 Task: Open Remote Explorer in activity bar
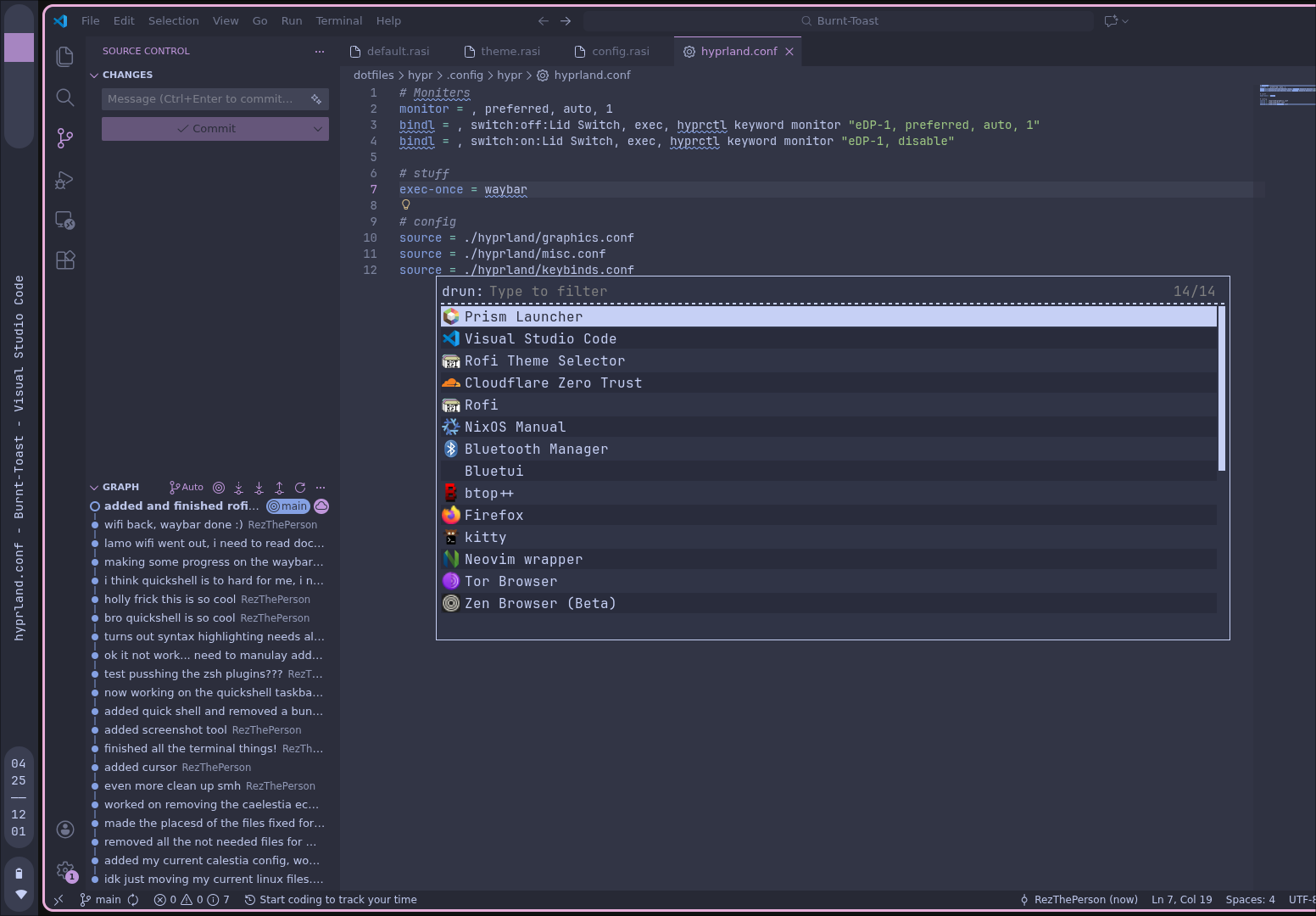click(65, 221)
